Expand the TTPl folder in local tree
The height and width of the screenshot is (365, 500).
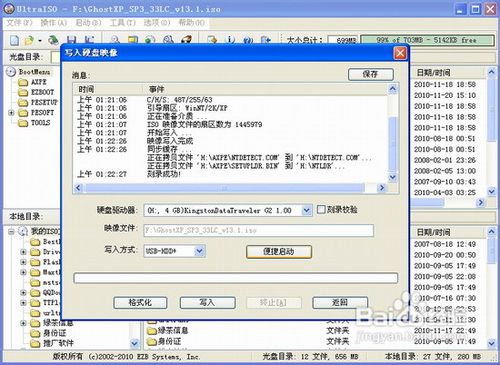(x=23, y=303)
